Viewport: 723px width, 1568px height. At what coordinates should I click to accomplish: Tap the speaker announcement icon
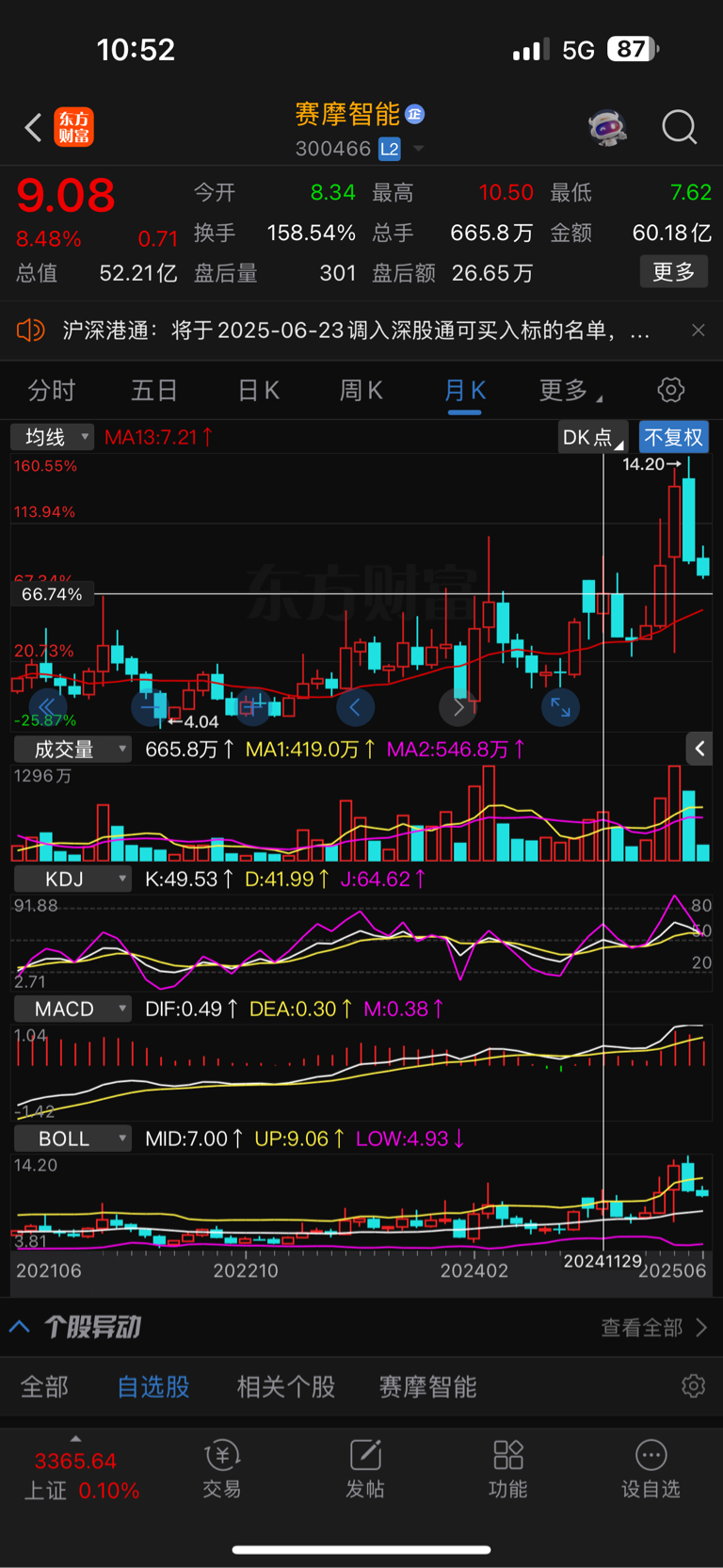(30, 331)
